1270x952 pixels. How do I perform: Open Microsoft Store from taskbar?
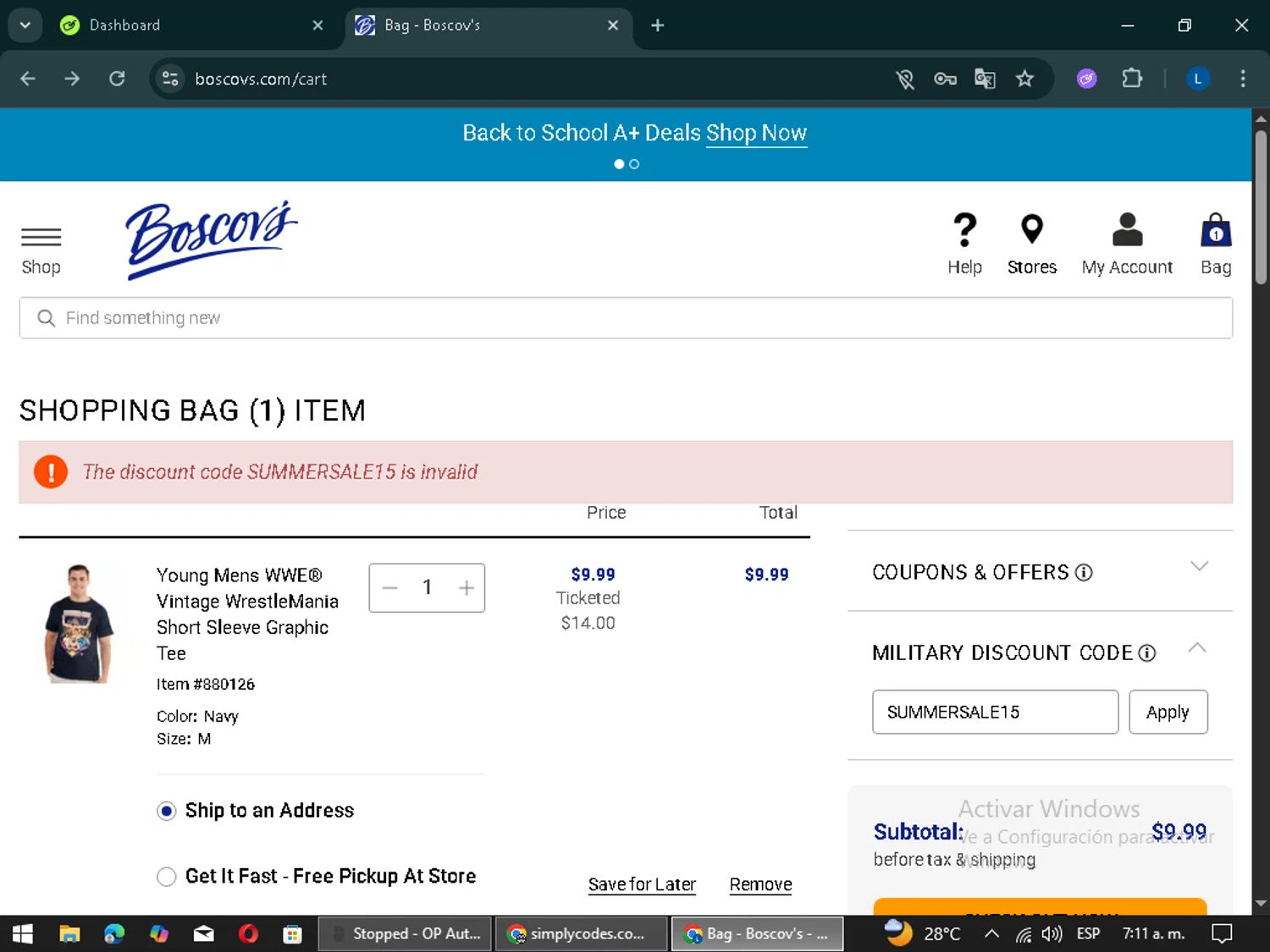[x=292, y=933]
